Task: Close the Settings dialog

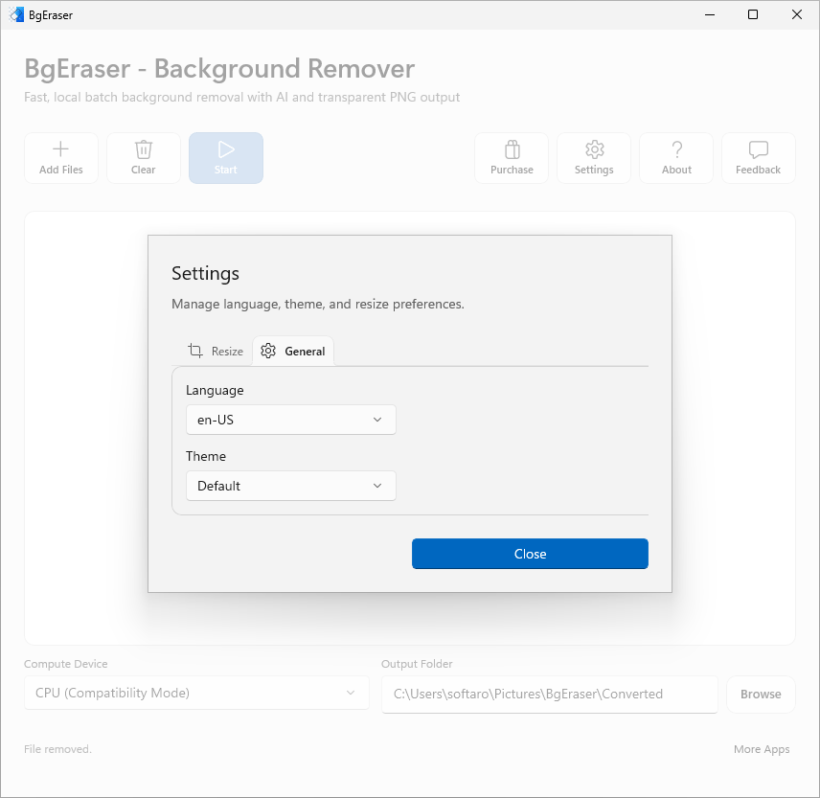Action: 530,554
